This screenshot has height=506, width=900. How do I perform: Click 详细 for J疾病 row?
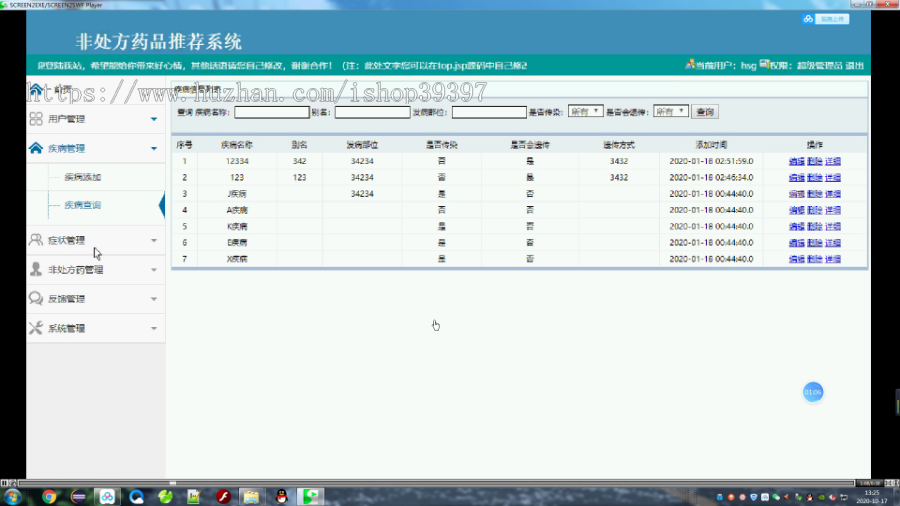coord(833,194)
